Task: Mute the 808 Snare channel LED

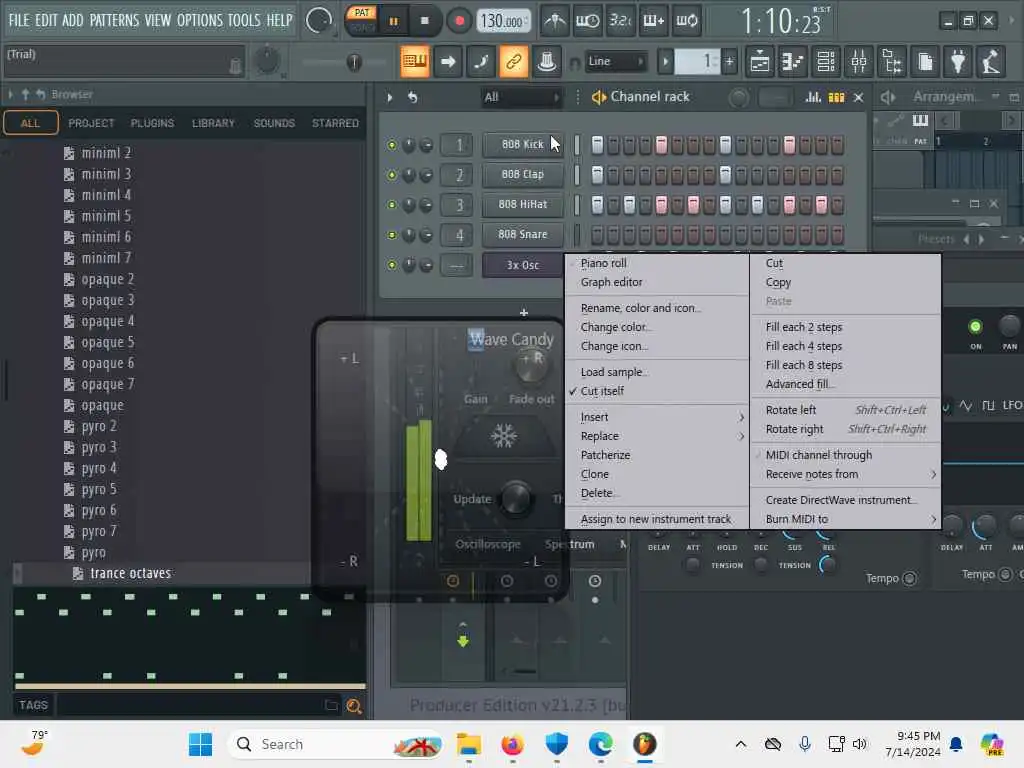Action: (x=391, y=235)
